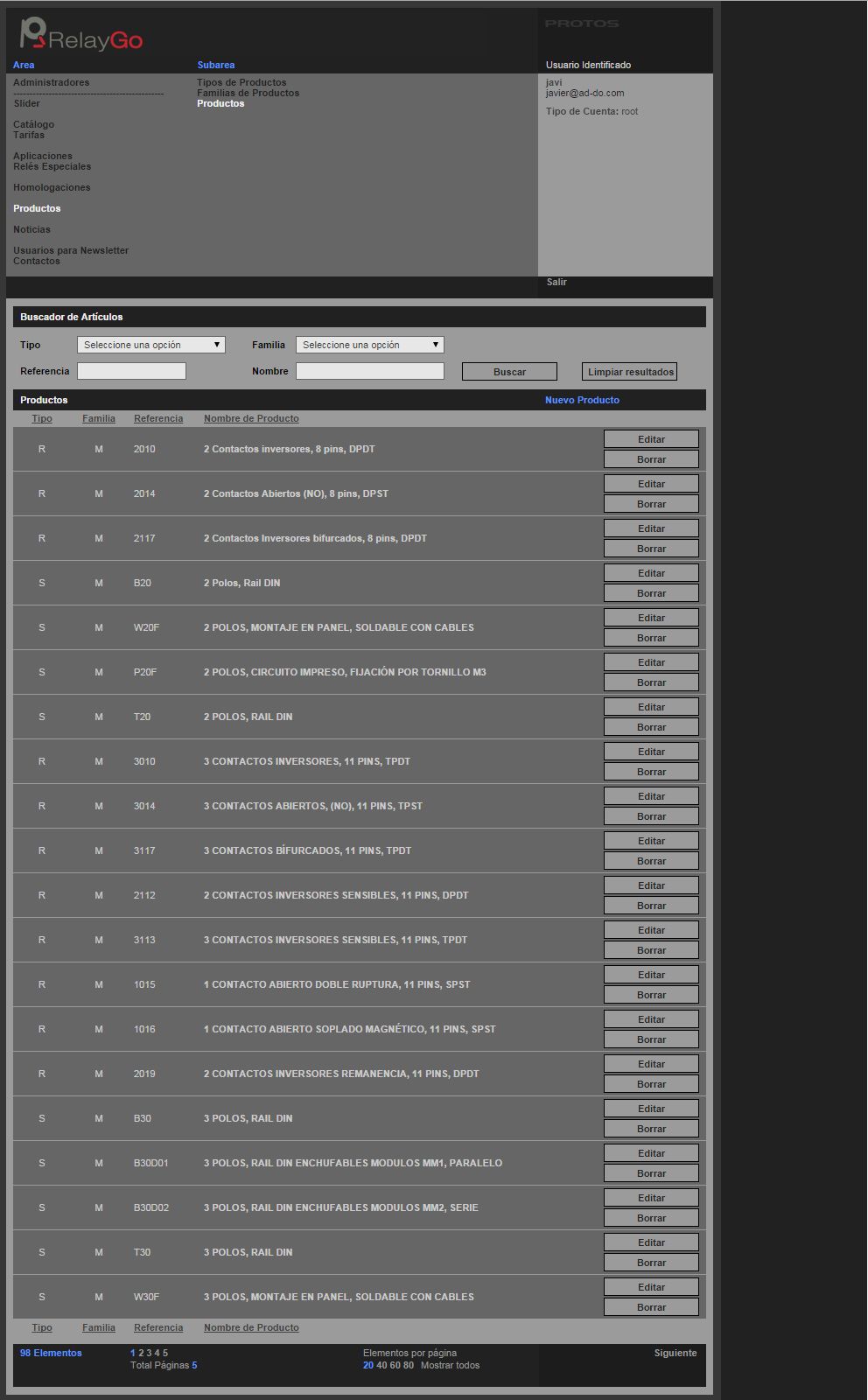Edit product with reference B30D02

pyautogui.click(x=651, y=1198)
